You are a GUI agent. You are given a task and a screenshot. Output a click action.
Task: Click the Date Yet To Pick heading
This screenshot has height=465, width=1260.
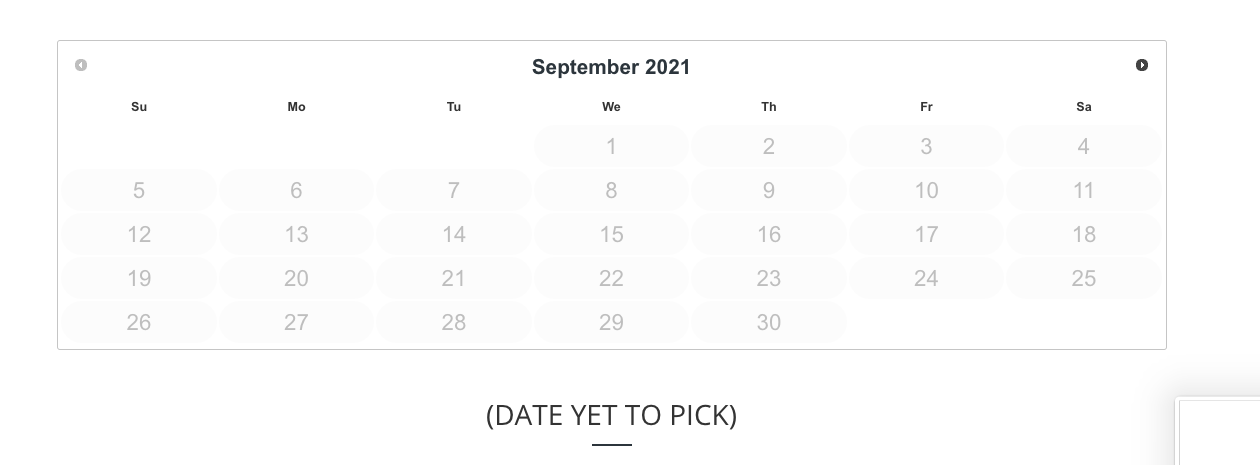point(611,415)
